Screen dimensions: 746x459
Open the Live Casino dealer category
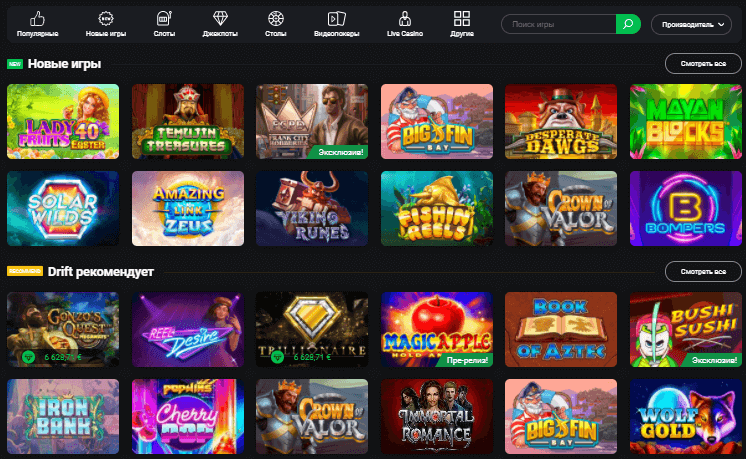pos(405,24)
